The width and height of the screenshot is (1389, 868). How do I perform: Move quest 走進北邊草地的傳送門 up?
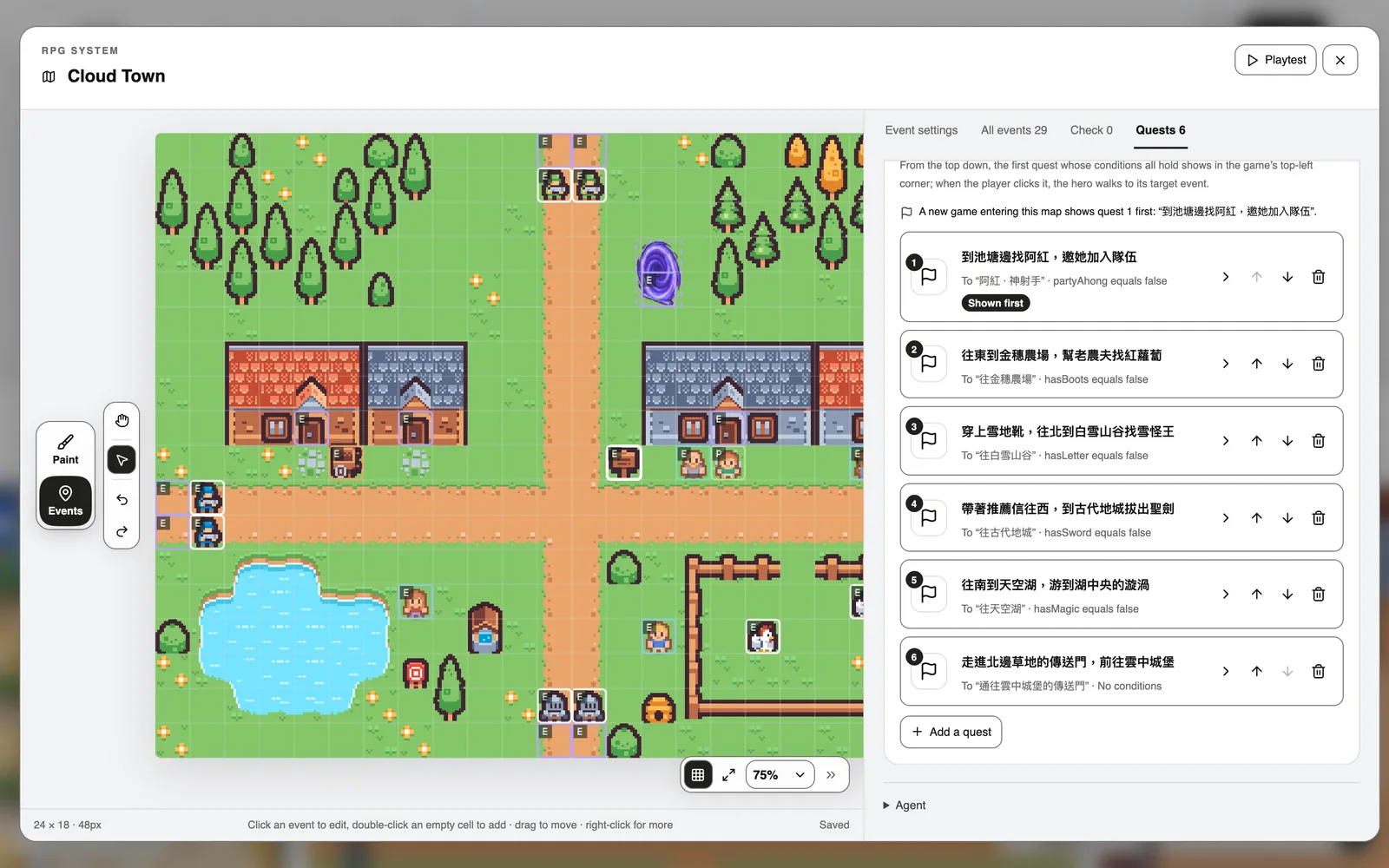[1256, 671]
